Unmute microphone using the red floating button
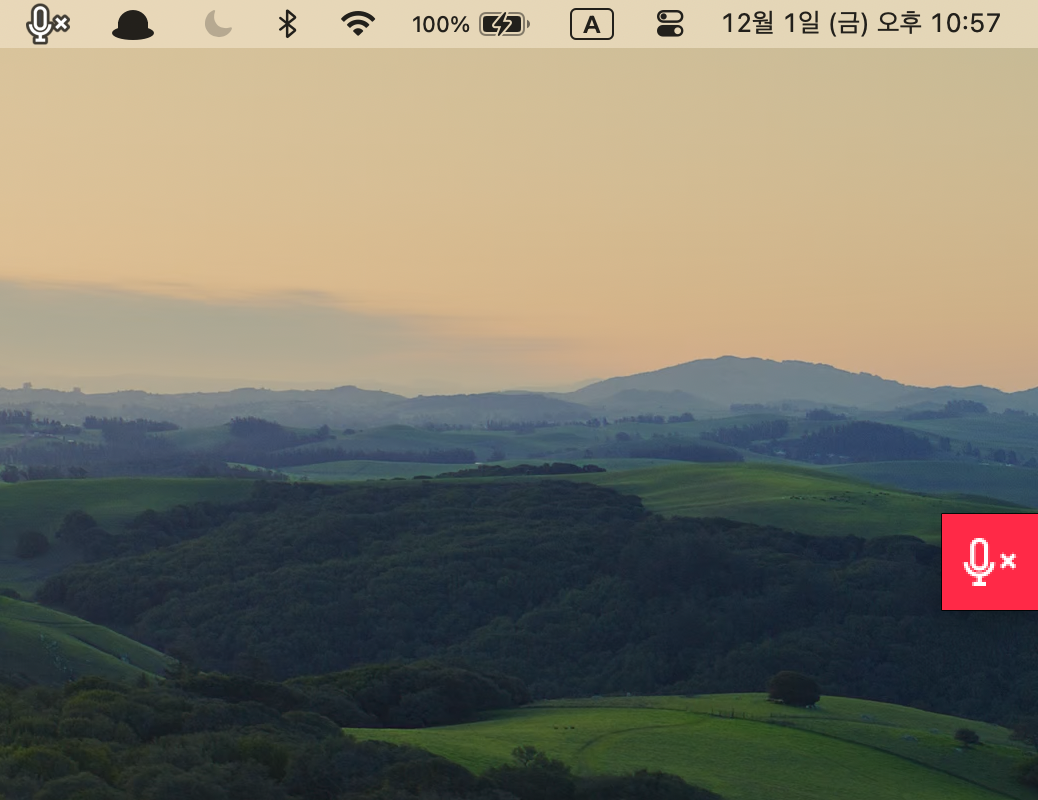Viewport: 1038px width, 800px height. [x=989, y=562]
